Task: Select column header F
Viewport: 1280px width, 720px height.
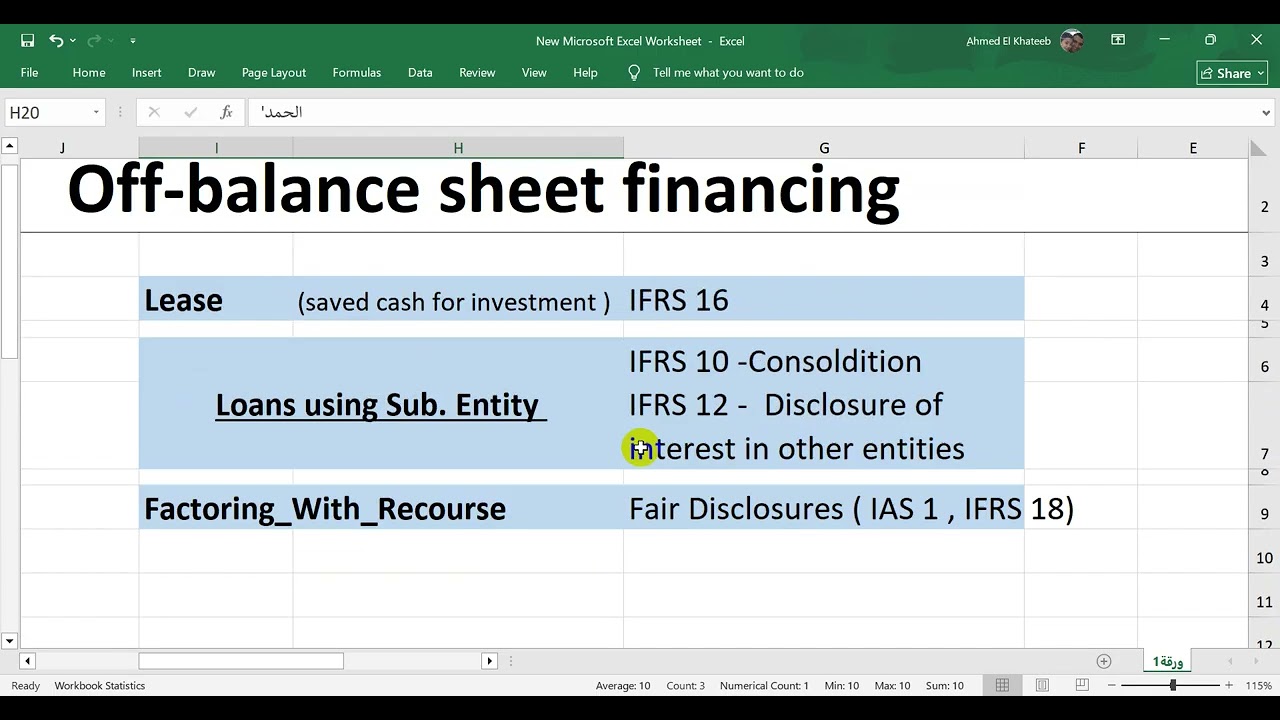Action: [1081, 148]
